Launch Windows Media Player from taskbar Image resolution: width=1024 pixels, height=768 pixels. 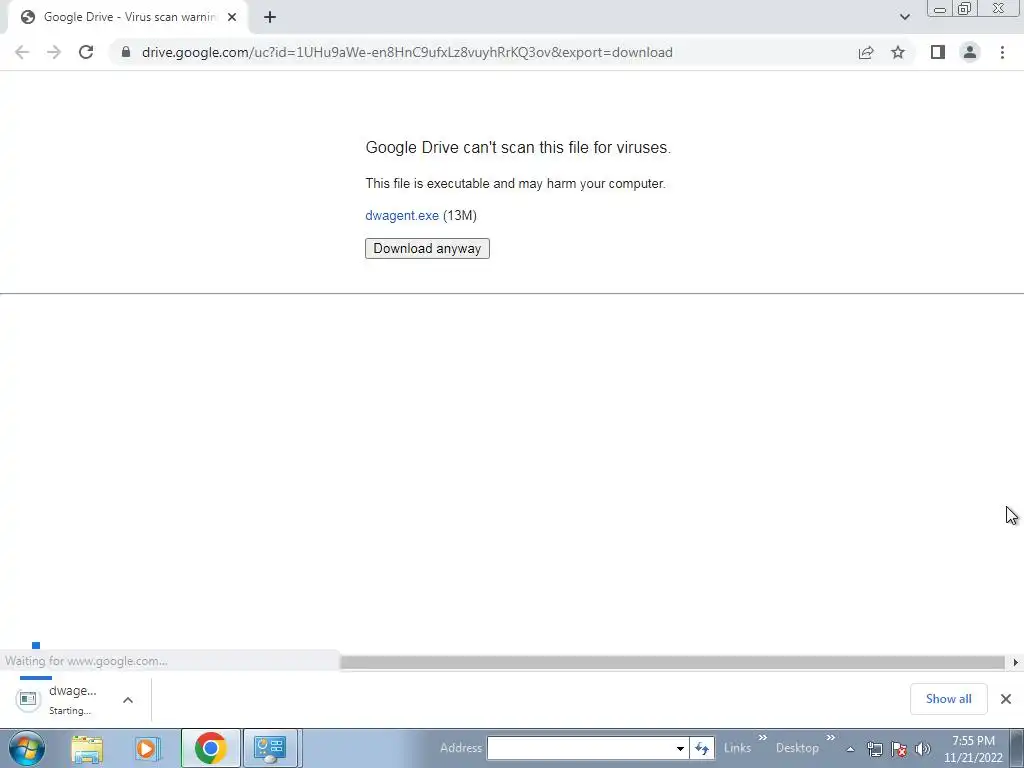point(148,748)
